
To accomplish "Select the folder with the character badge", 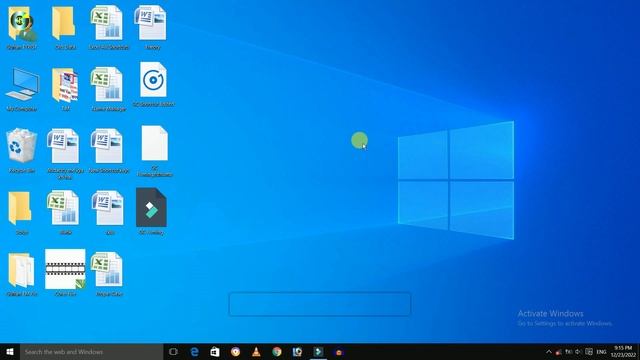I will pyautogui.click(x=22, y=24).
